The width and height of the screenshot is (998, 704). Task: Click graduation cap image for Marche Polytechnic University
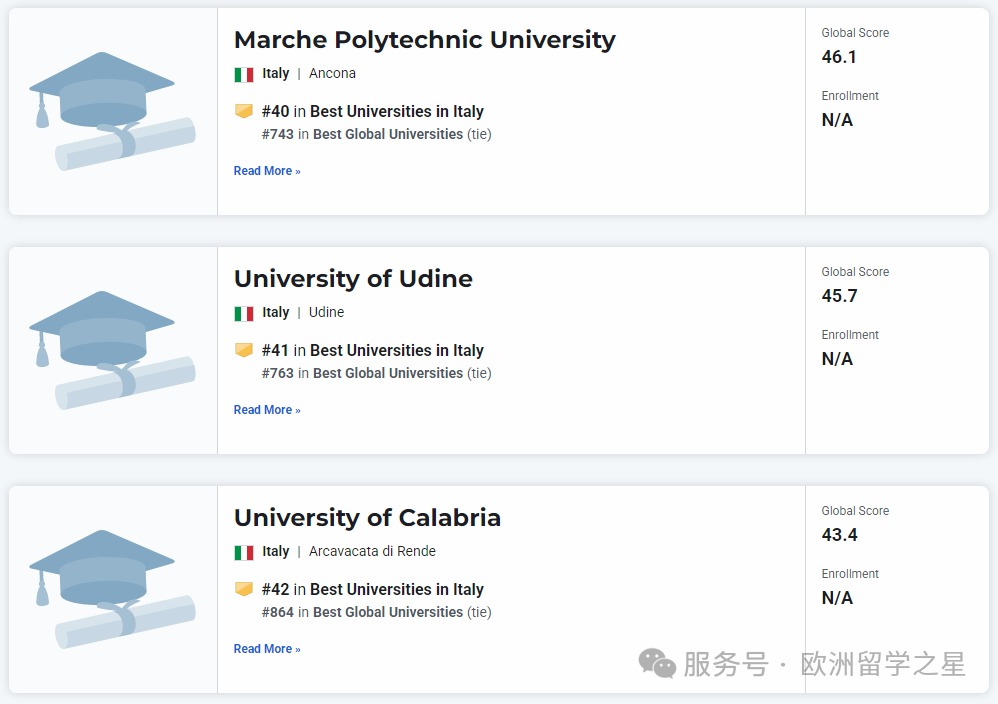(x=112, y=111)
